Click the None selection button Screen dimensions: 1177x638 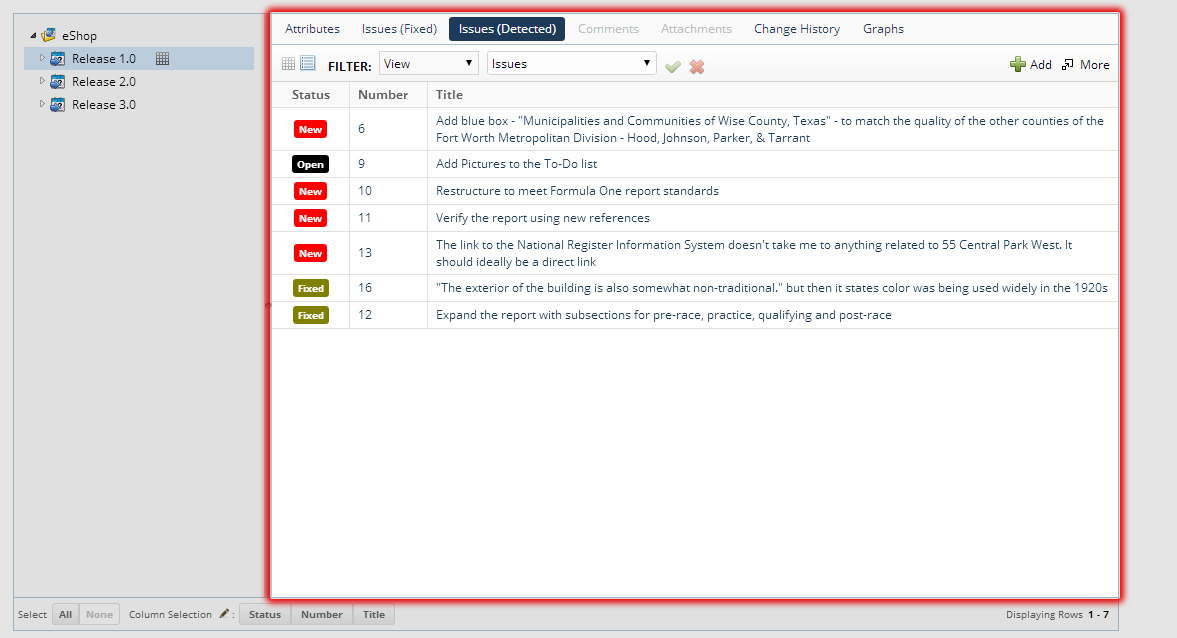click(x=99, y=614)
